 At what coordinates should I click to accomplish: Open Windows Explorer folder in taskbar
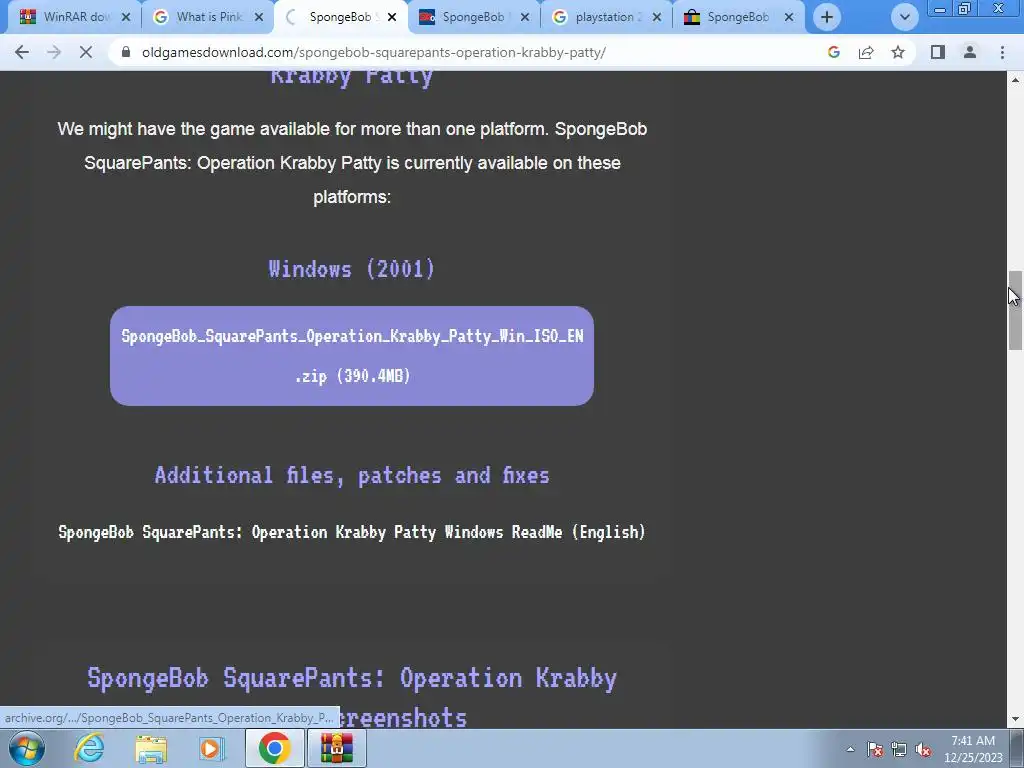(151, 748)
